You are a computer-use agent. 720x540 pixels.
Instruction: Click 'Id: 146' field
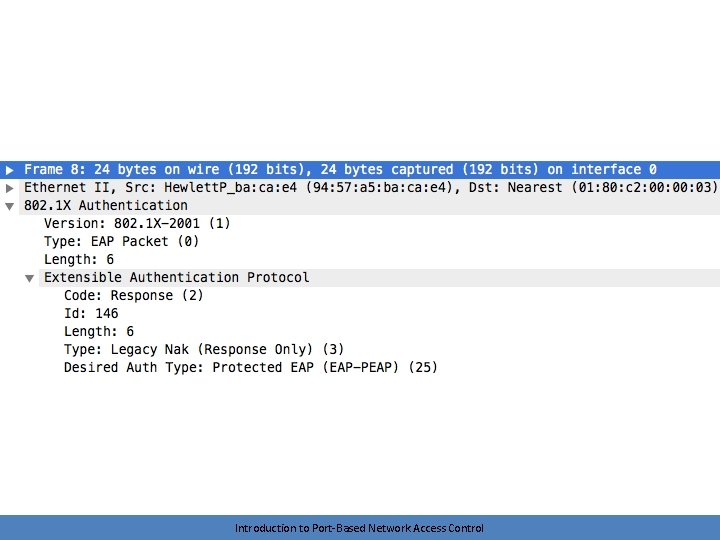(x=91, y=313)
